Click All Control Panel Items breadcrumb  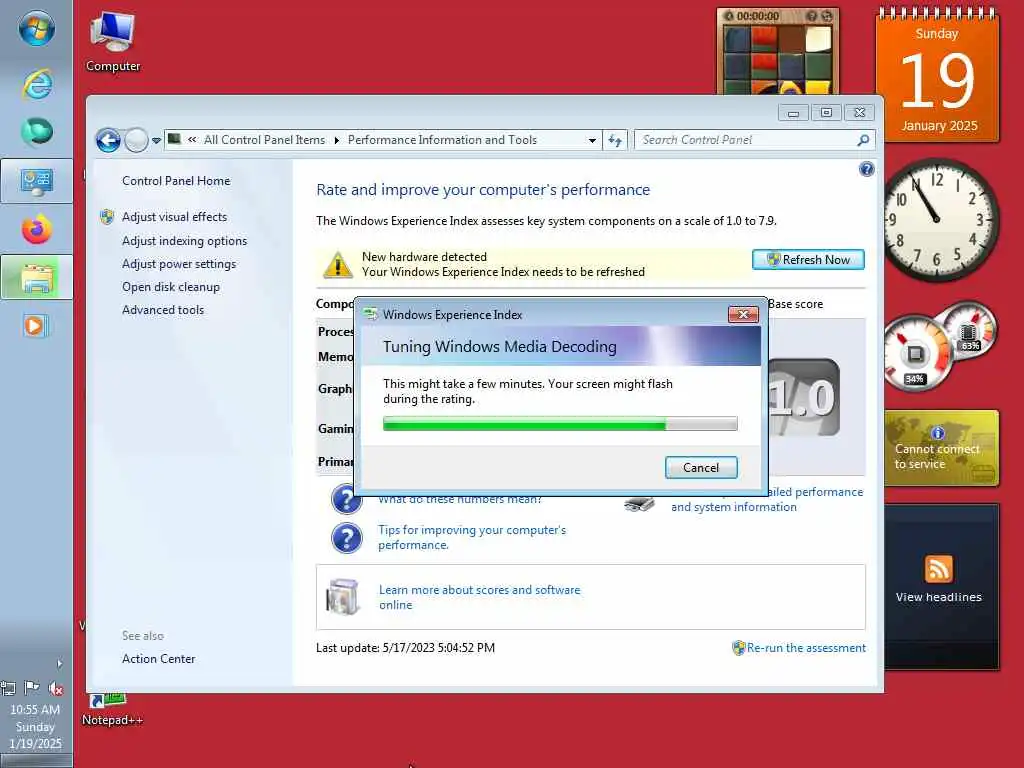(x=264, y=140)
